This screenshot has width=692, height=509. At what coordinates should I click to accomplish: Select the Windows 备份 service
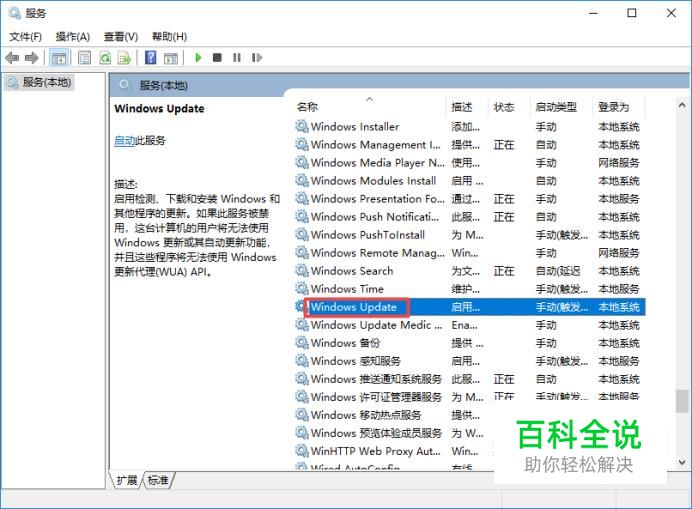[470, 343]
